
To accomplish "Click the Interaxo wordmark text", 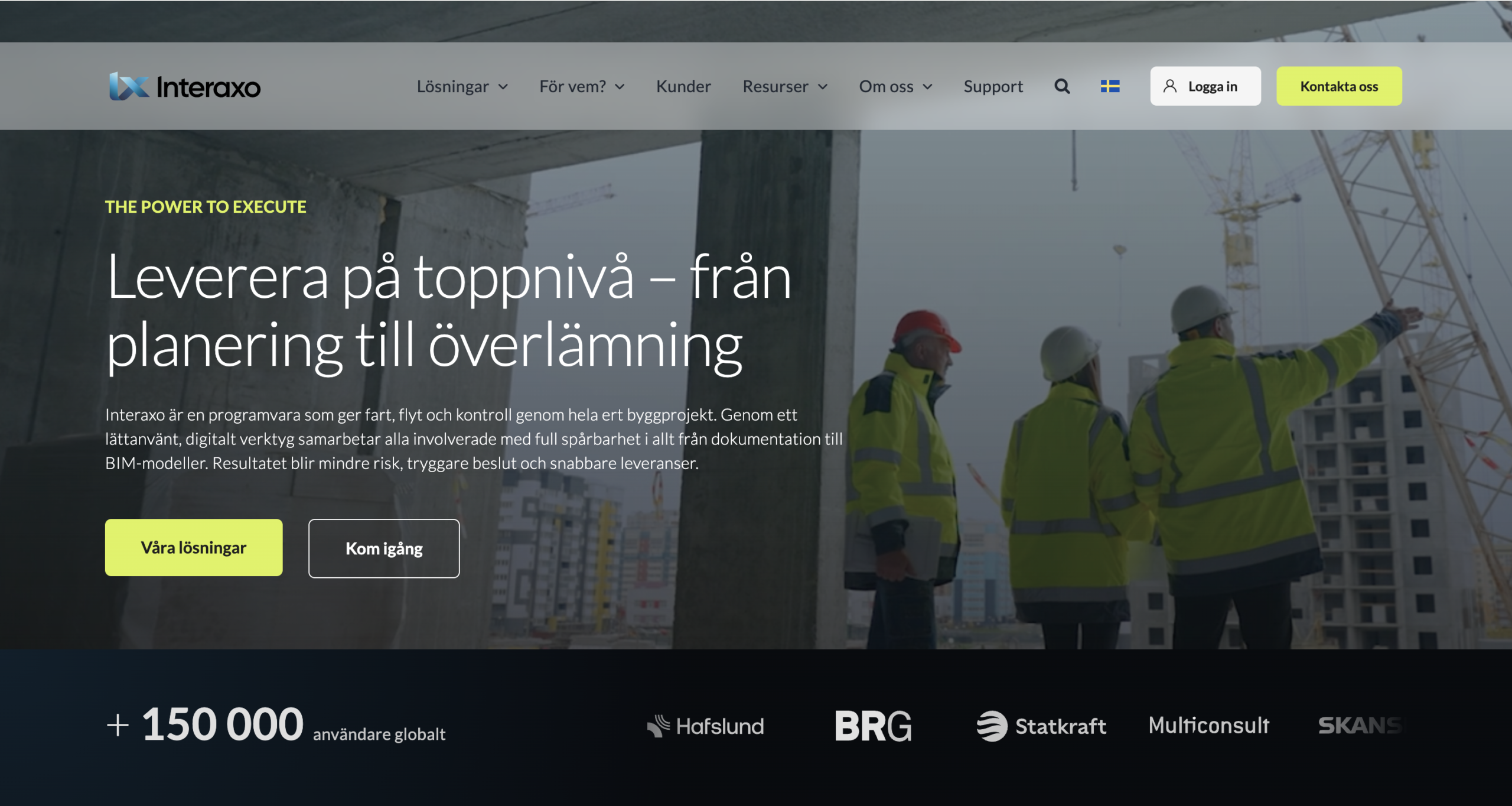I will coord(208,87).
